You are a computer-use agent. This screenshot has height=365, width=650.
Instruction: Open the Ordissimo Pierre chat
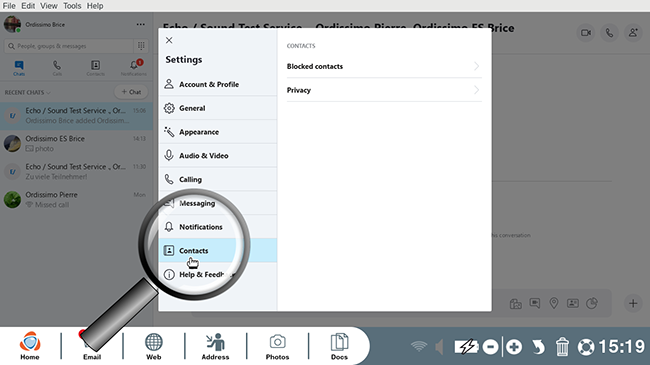76,200
